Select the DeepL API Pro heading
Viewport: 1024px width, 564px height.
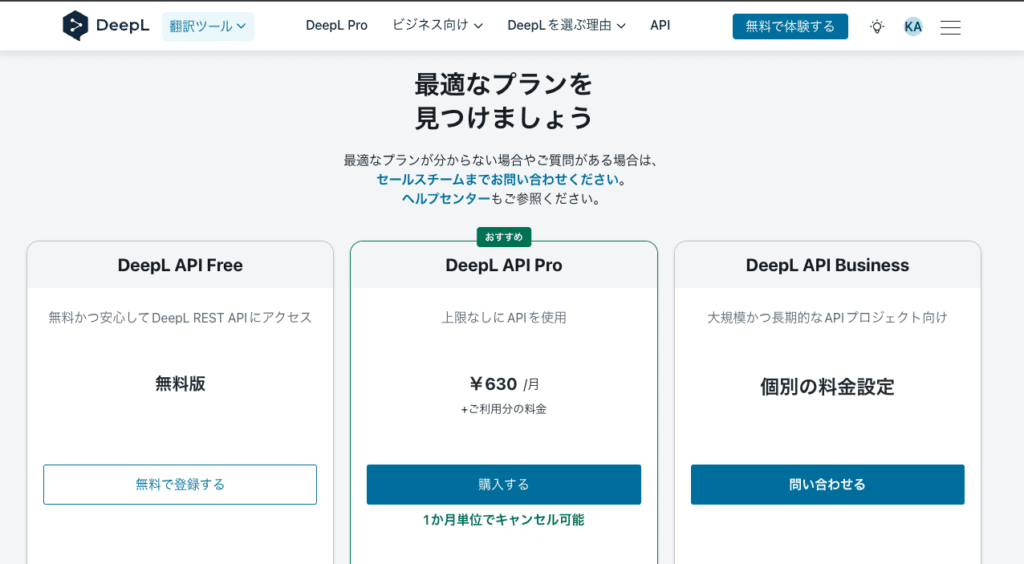point(504,265)
